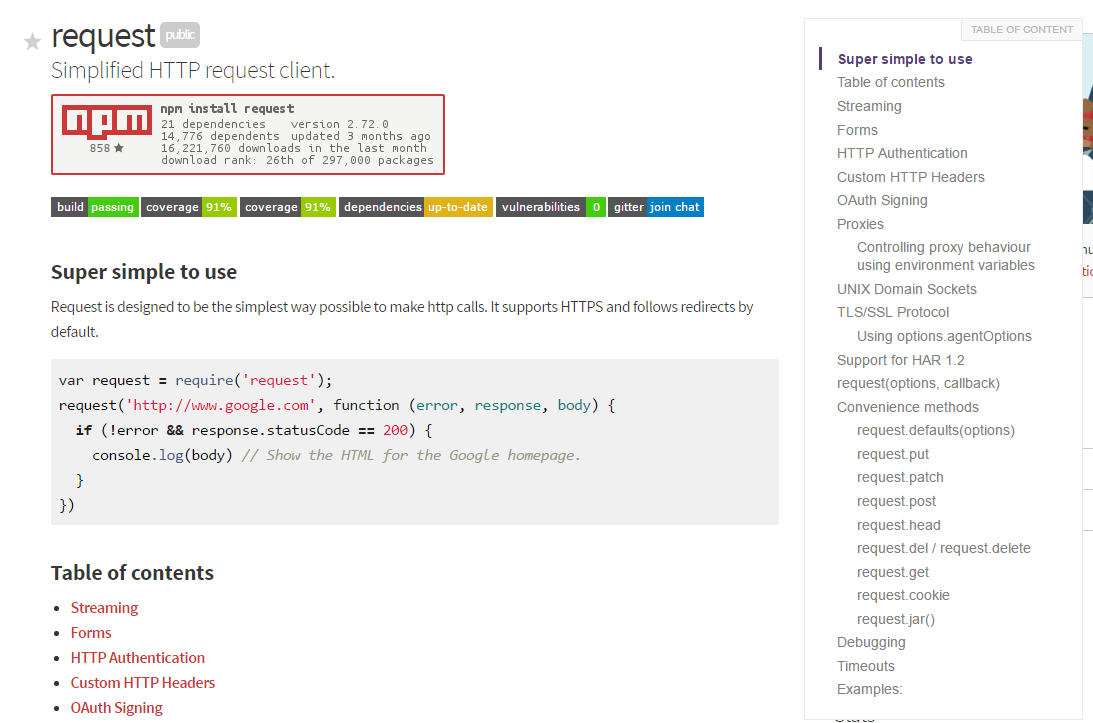This screenshot has width=1093, height=723.
Task: Open HTTP Authentication in the sidebar TOC
Action: click(x=901, y=153)
